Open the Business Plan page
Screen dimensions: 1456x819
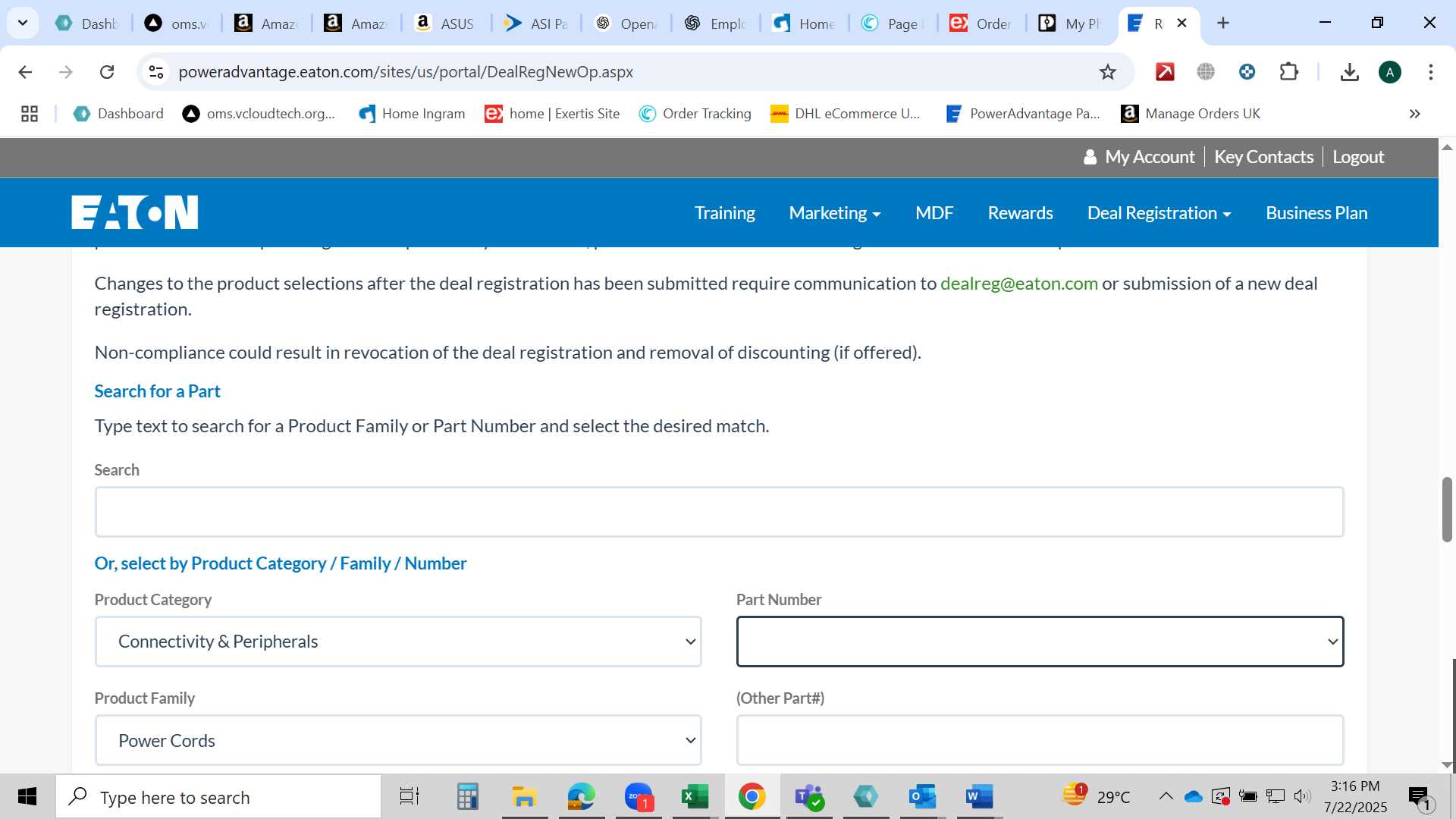click(x=1316, y=213)
